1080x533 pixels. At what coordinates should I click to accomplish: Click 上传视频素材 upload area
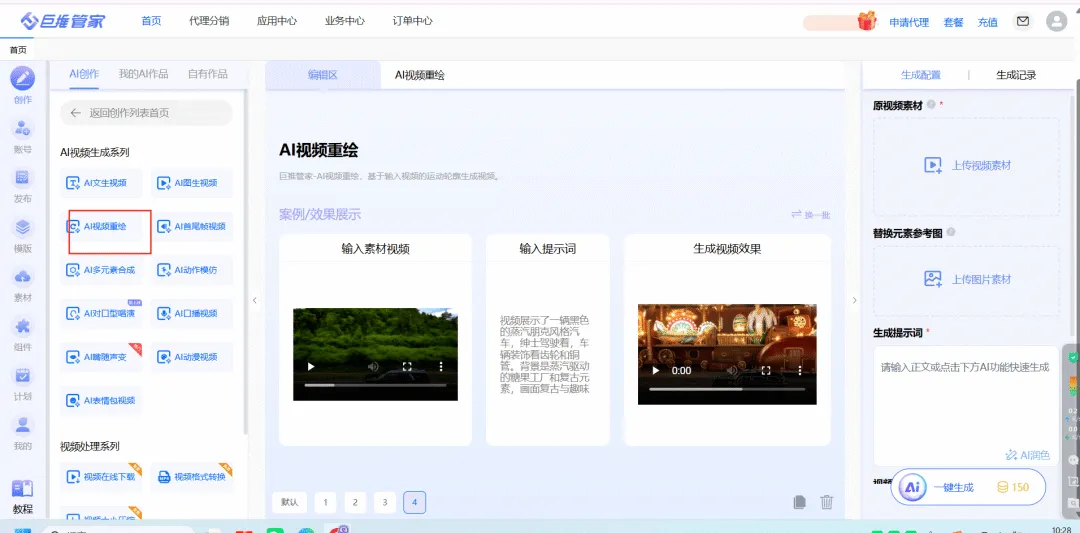click(966, 167)
